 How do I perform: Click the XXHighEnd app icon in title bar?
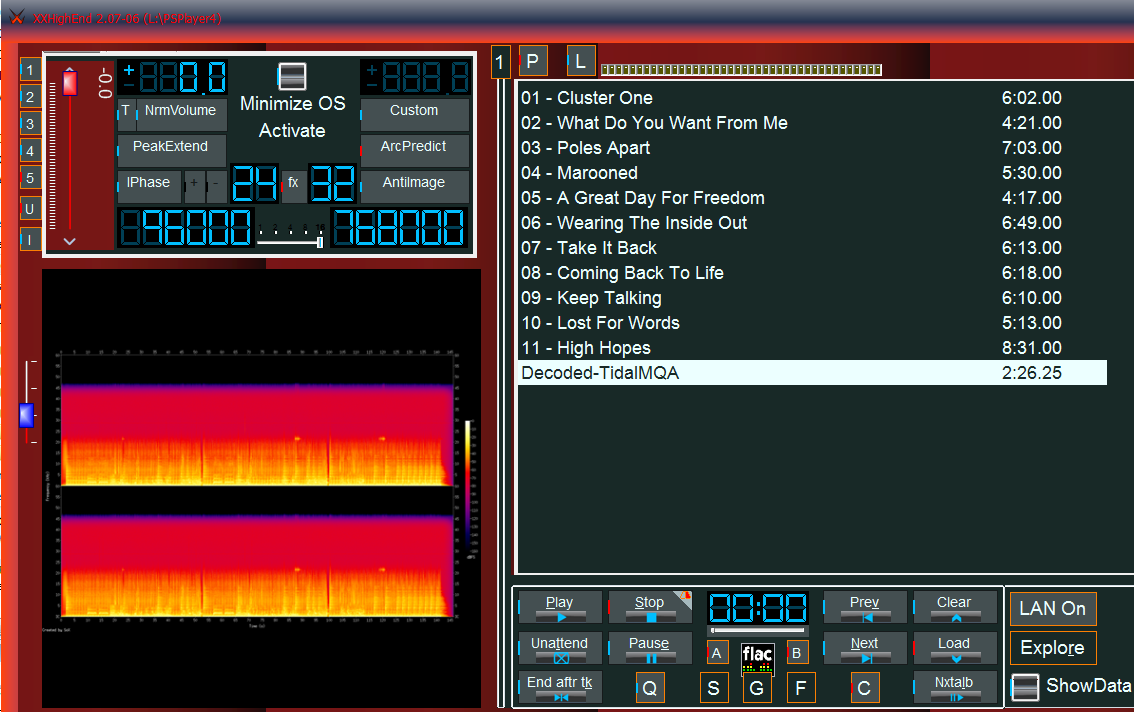point(16,17)
